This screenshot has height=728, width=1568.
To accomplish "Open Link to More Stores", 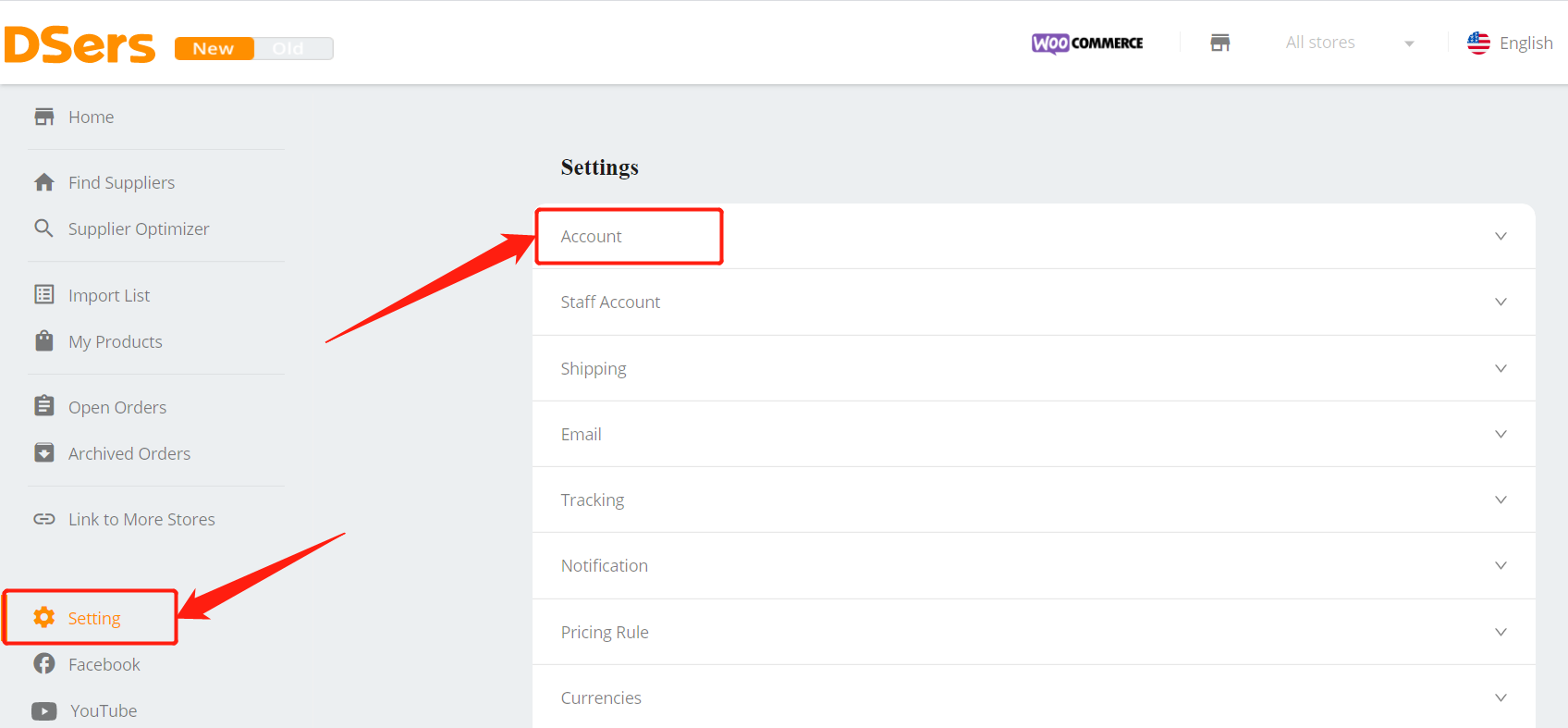I will pos(141,519).
